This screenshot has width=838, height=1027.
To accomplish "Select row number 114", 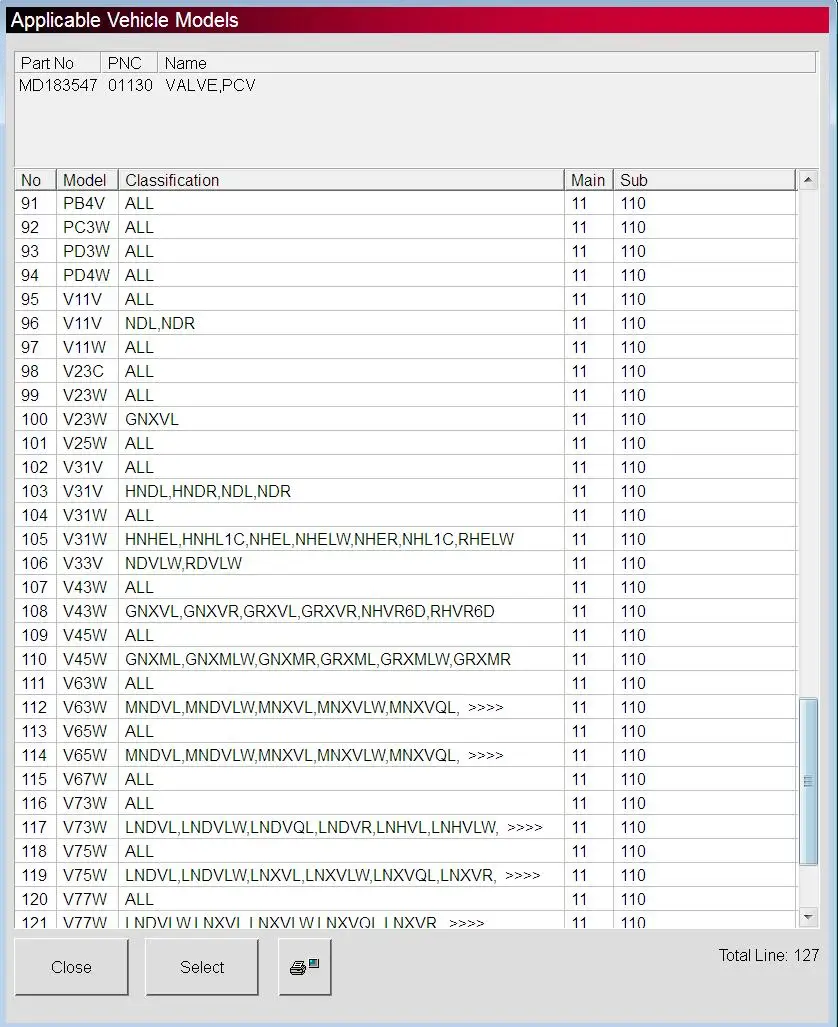I will pos(34,756).
